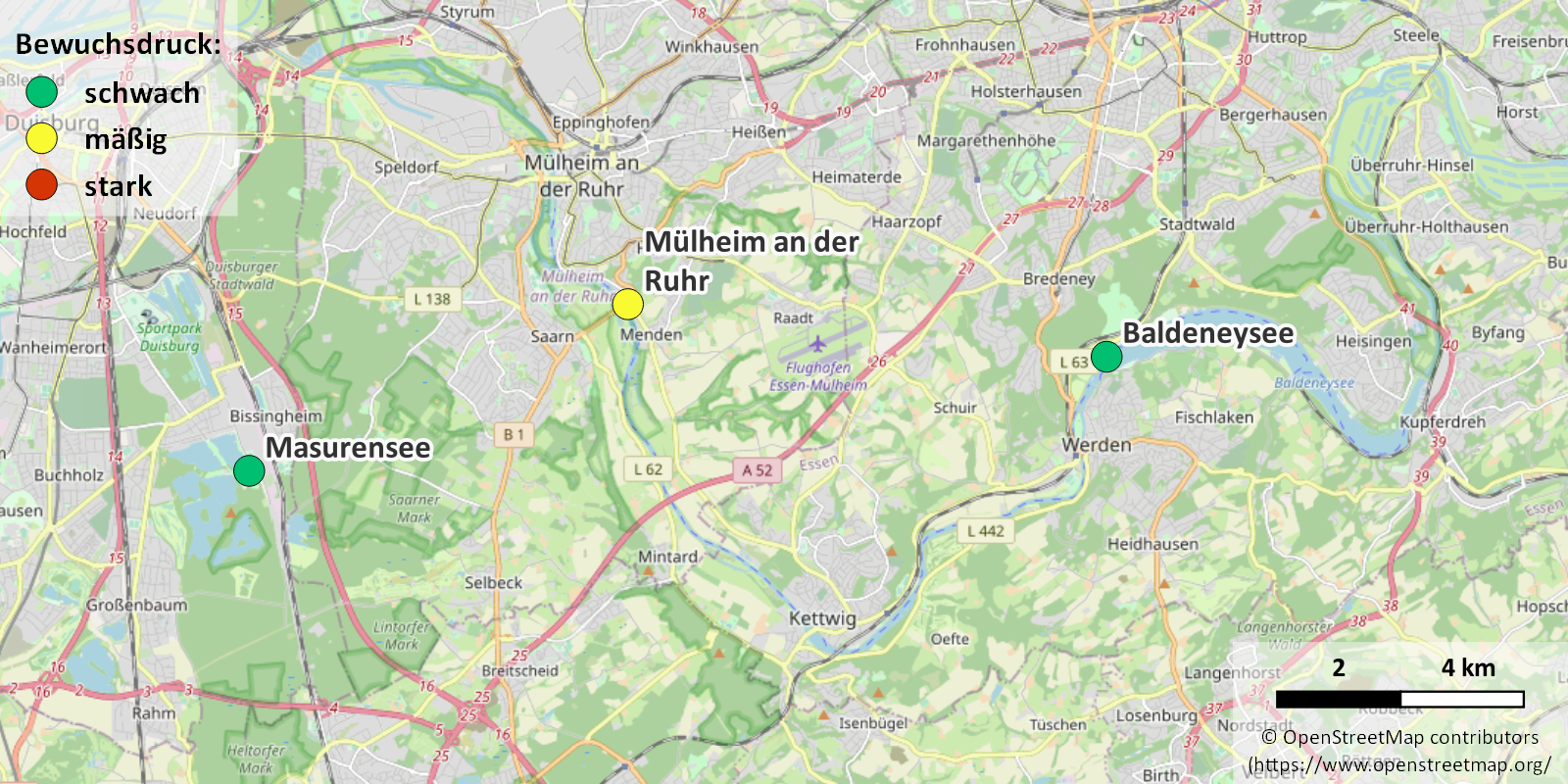Click the Baldeneysee bold label
The height and width of the screenshot is (784, 1568).
click(x=1208, y=333)
